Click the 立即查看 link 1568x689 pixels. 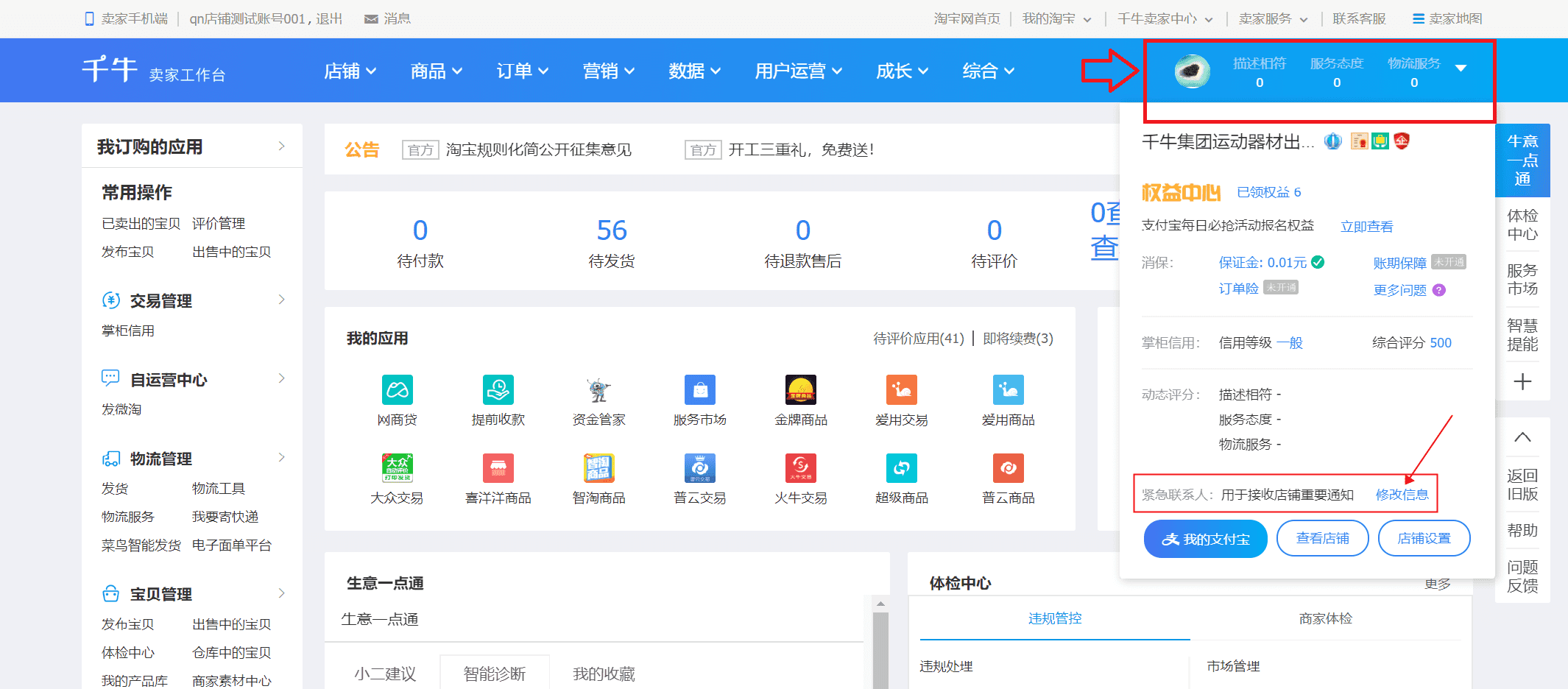pyautogui.click(x=1367, y=227)
